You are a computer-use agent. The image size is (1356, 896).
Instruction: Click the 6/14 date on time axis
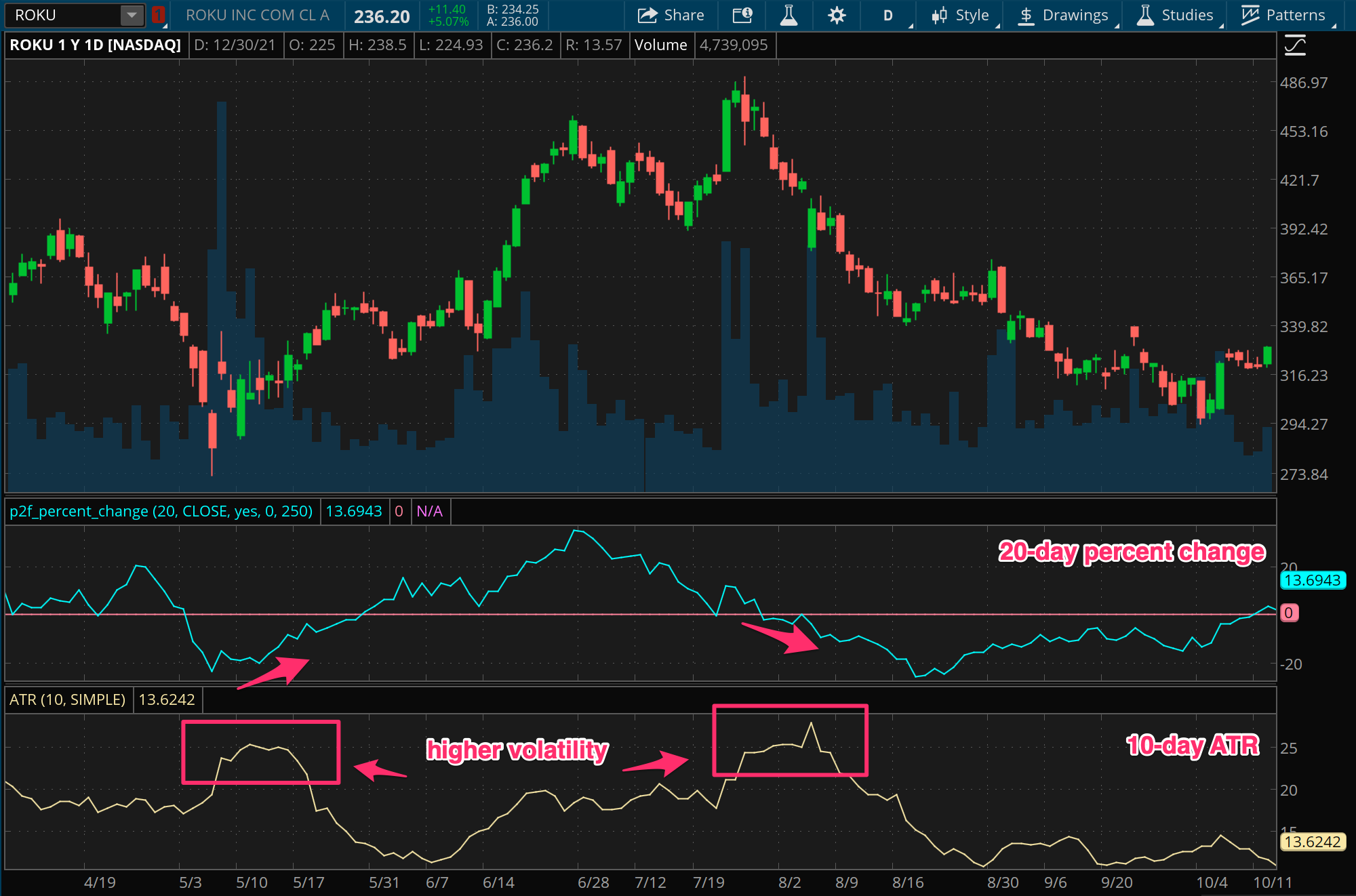click(x=498, y=882)
